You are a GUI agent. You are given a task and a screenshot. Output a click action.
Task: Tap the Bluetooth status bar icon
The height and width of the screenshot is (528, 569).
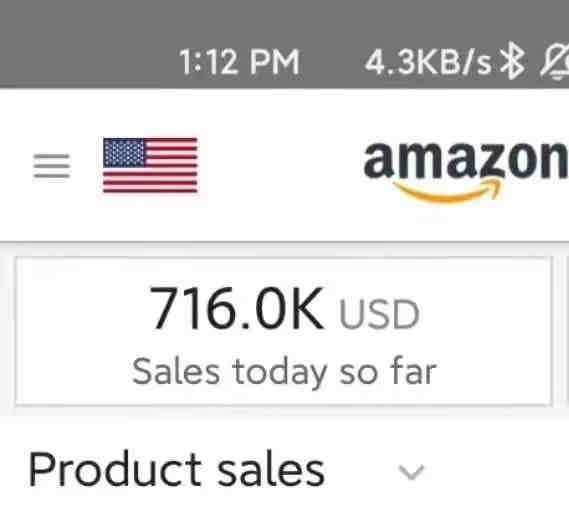tap(512, 61)
